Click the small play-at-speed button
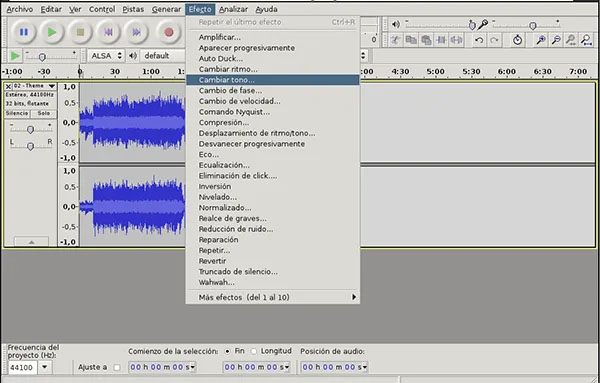 tap(15, 56)
